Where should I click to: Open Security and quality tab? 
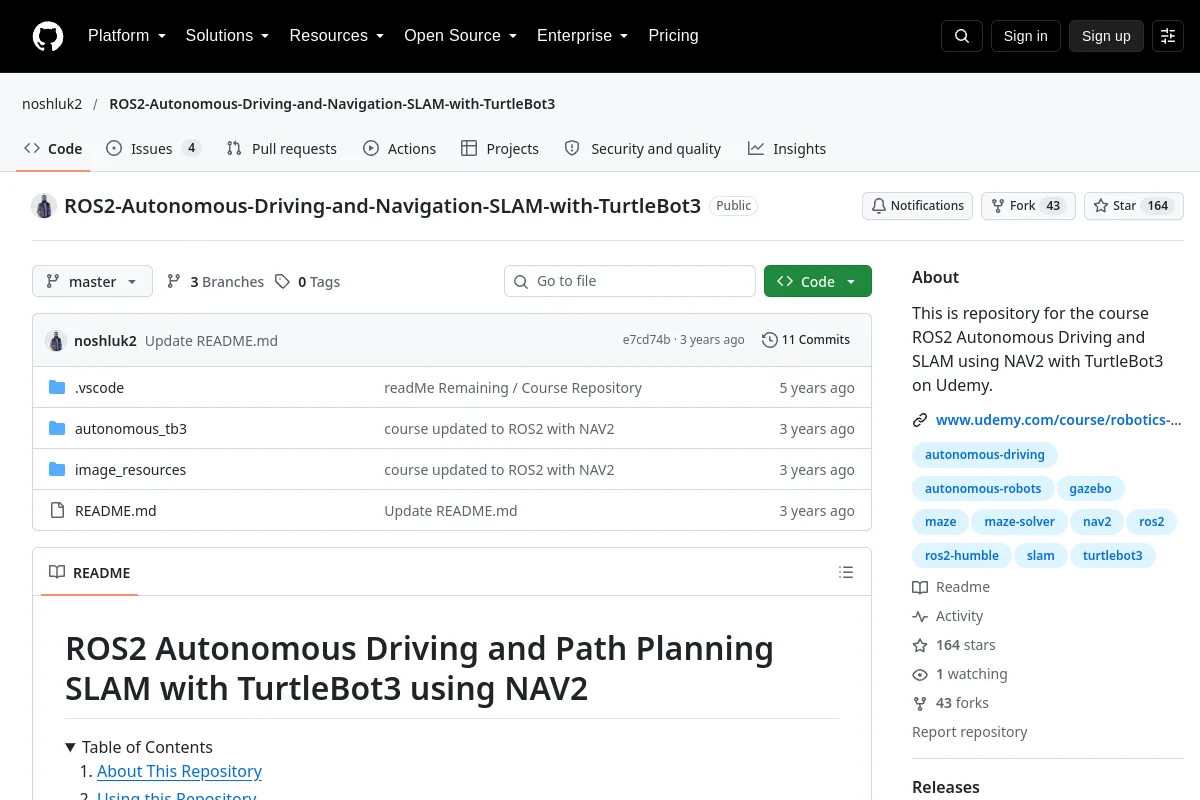coord(643,149)
